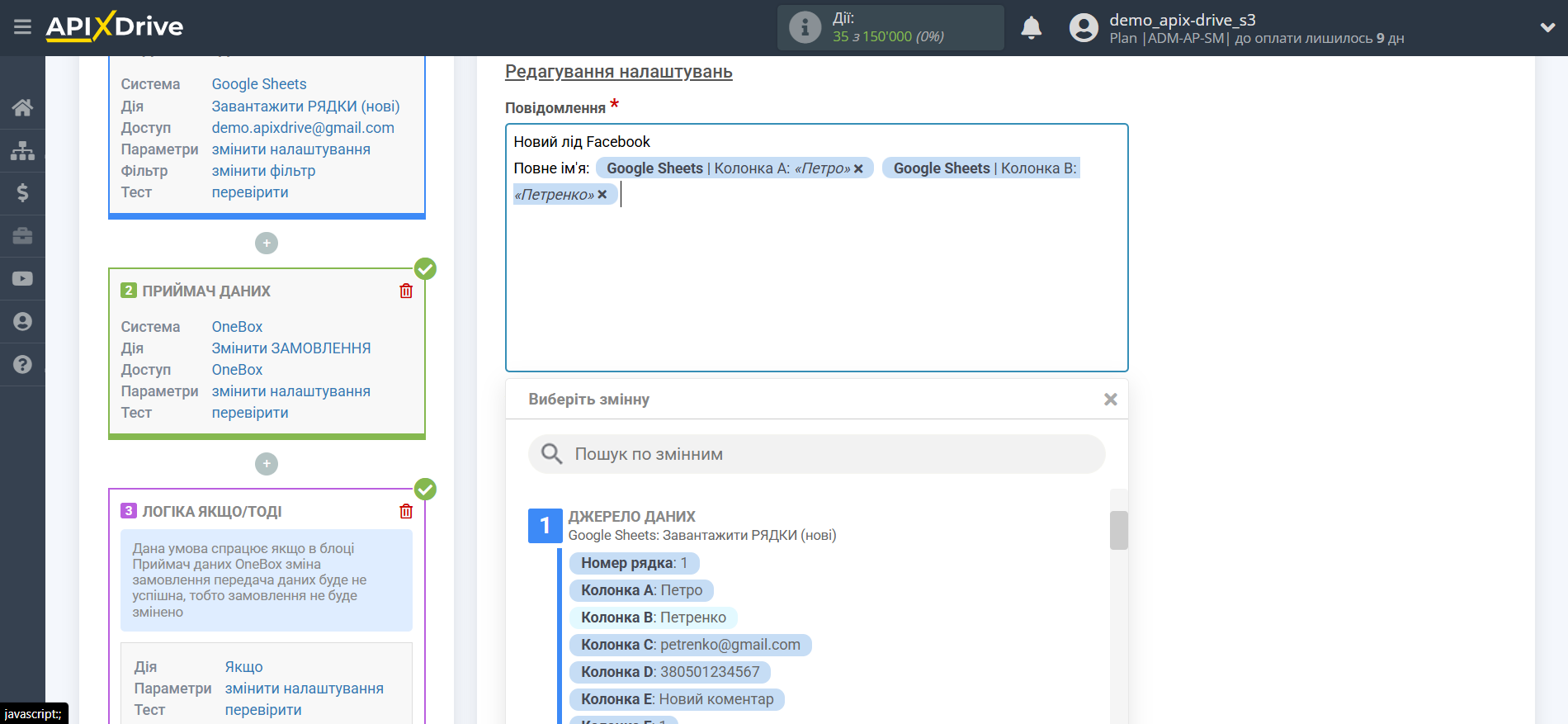Open the OneBox access link
This screenshot has width=1568, height=724.
(x=237, y=370)
